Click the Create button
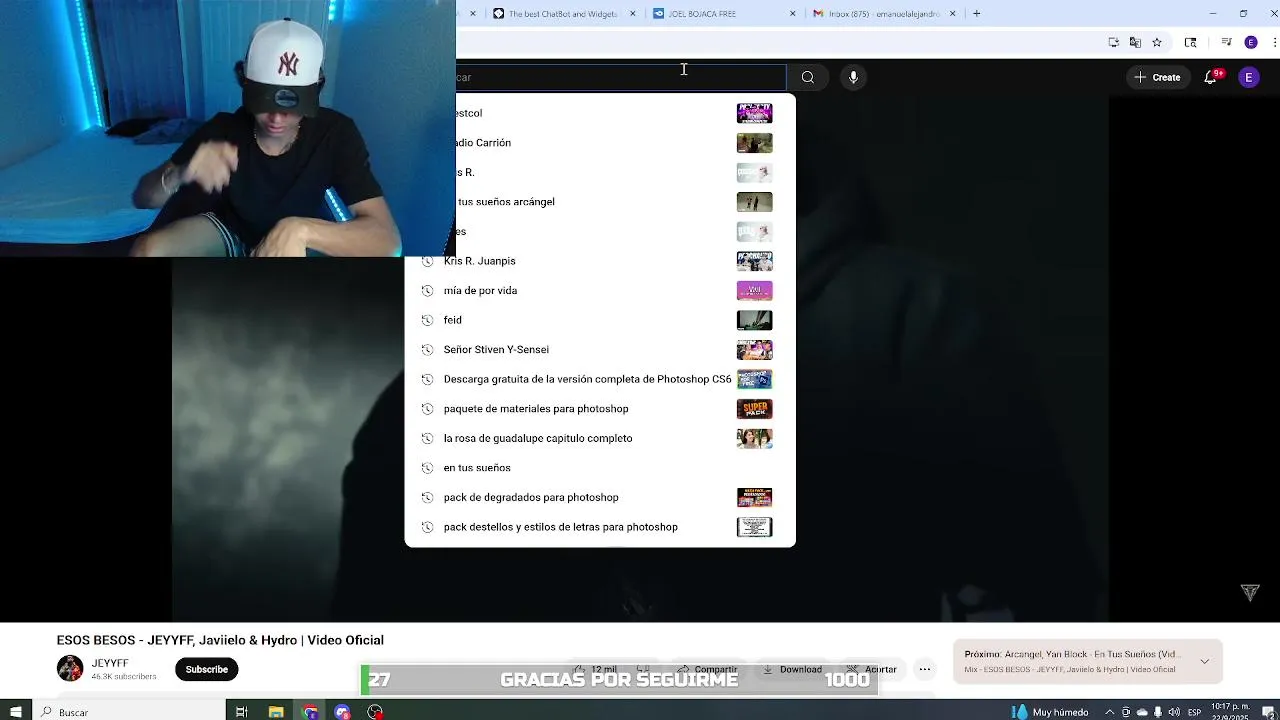 [x=1157, y=77]
